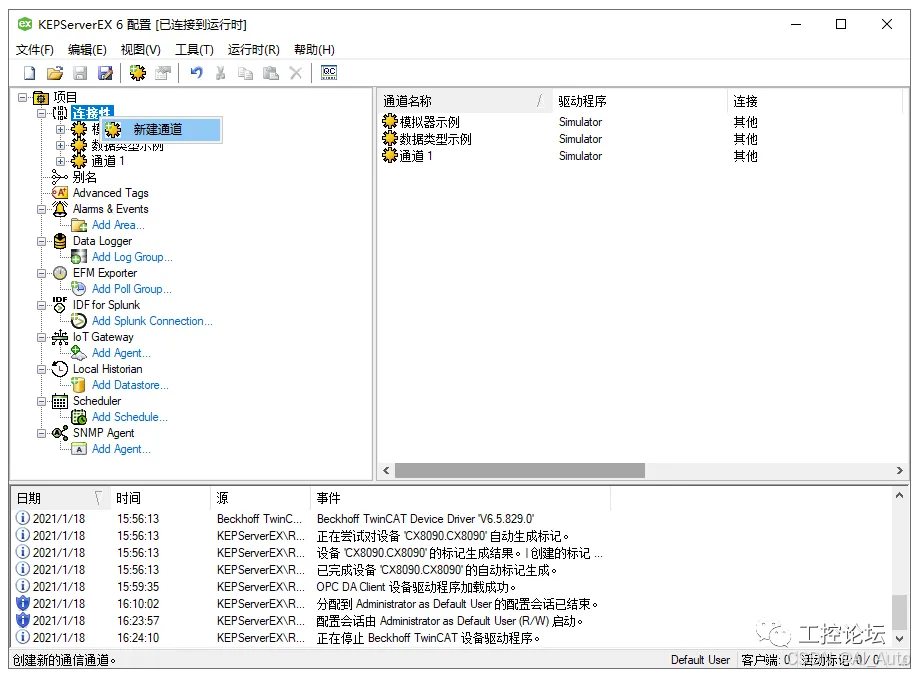Image resolution: width=915 pixels, height=674 pixels.
Task: Open the 帮助(H) menu
Action: pos(314,50)
